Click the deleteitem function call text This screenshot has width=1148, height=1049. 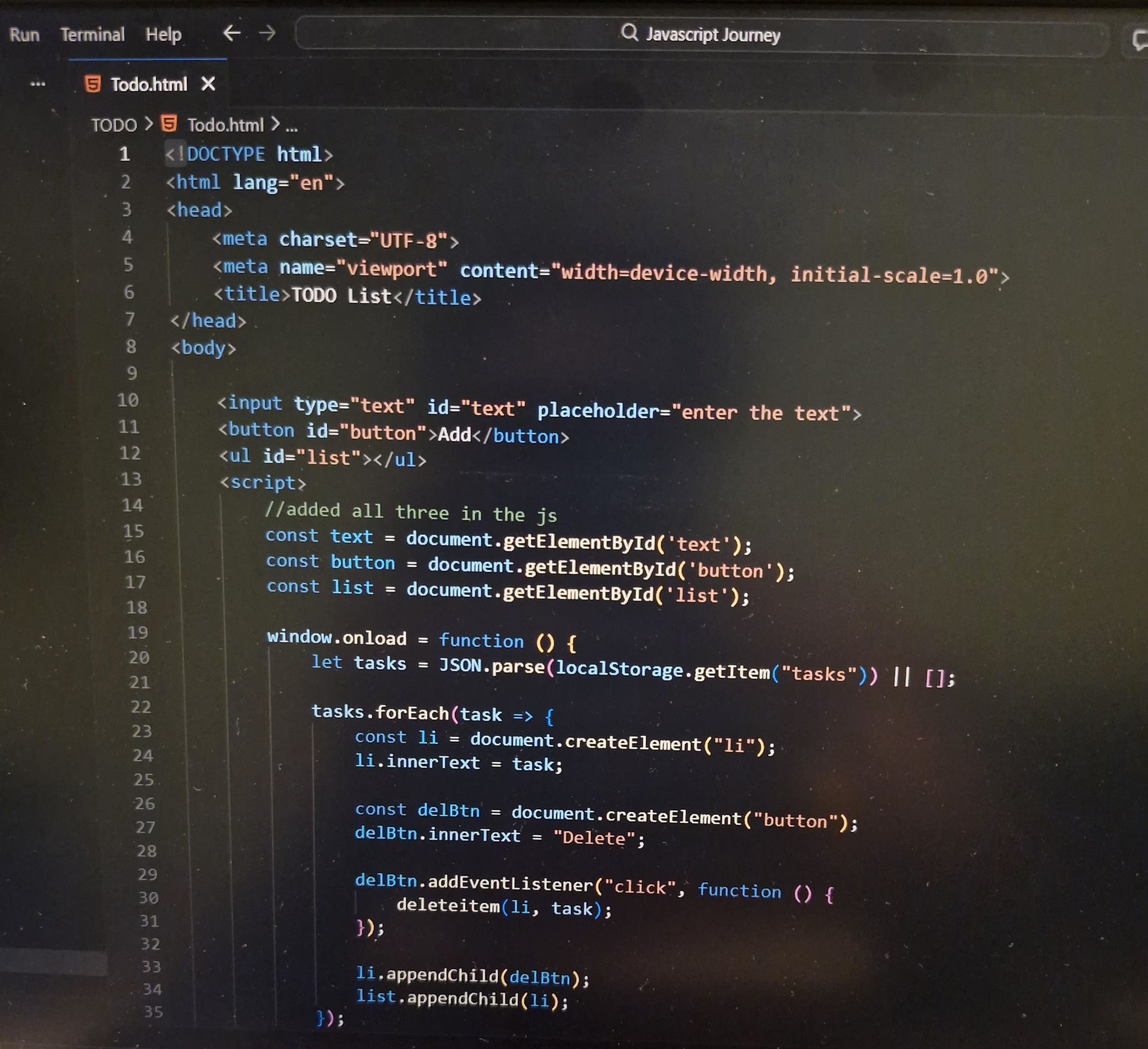pos(447,905)
